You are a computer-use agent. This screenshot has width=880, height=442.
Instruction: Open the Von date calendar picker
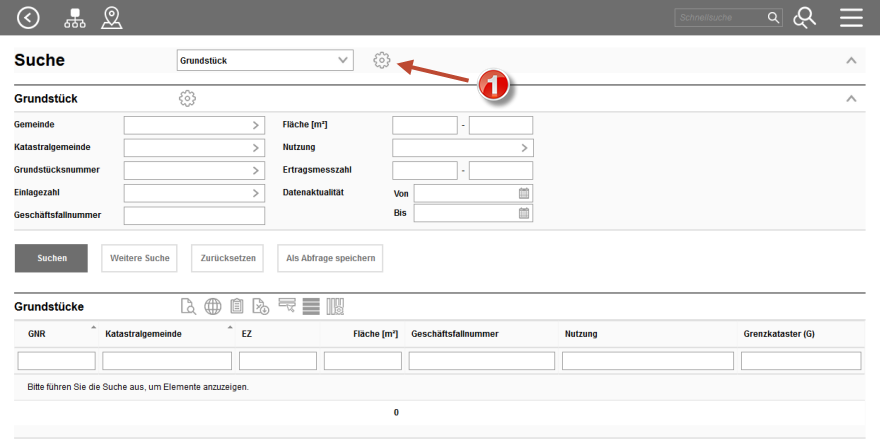pyautogui.click(x=524, y=193)
